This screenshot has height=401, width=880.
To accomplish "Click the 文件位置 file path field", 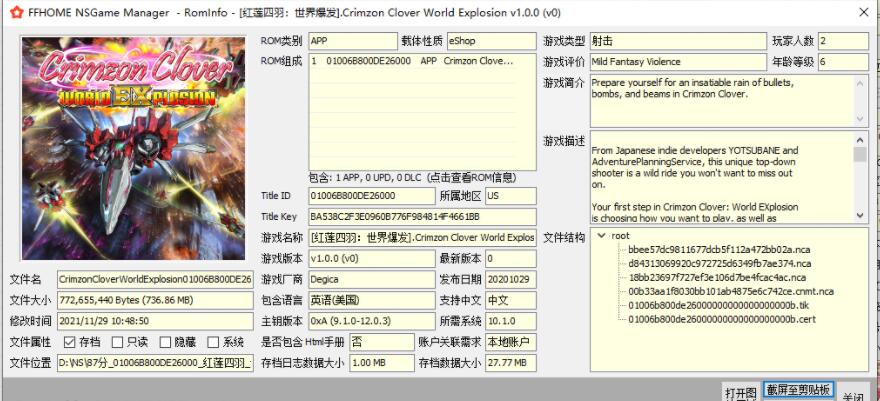I will pyautogui.click(x=155, y=363).
